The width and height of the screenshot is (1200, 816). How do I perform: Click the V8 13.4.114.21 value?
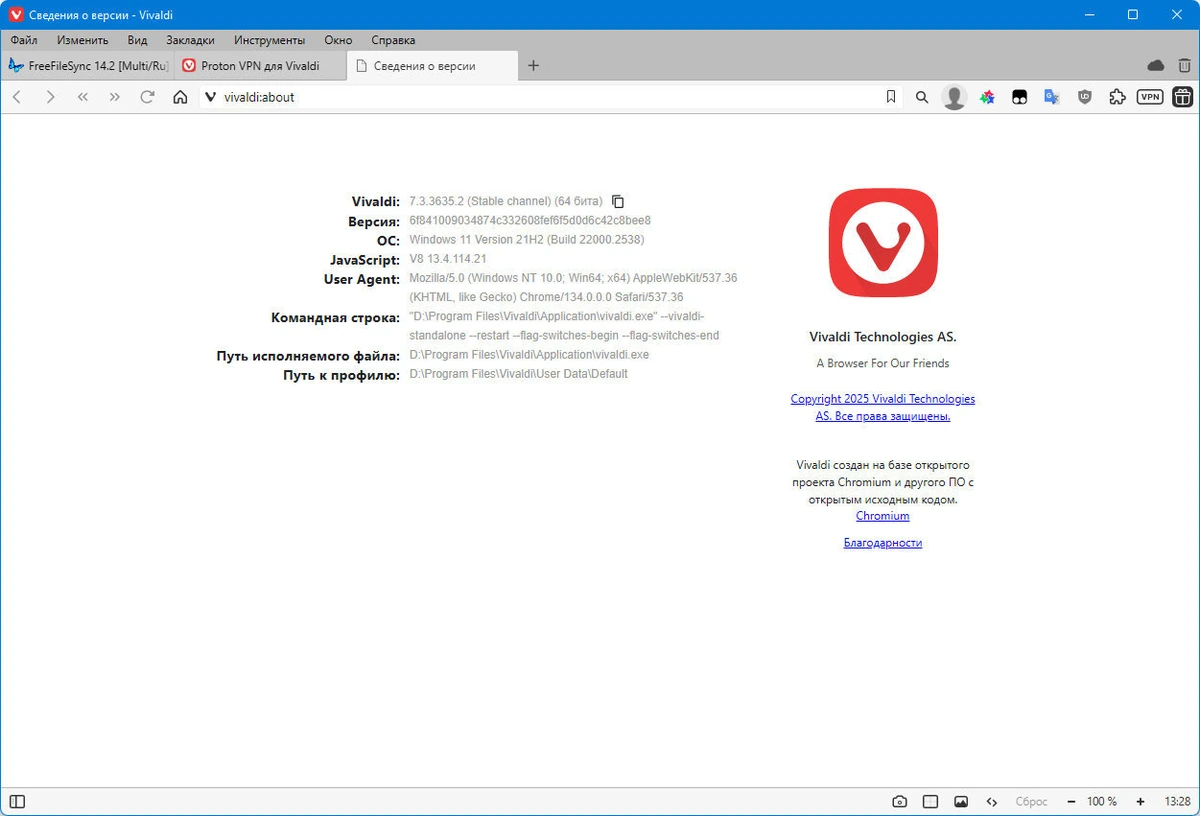[x=448, y=259]
